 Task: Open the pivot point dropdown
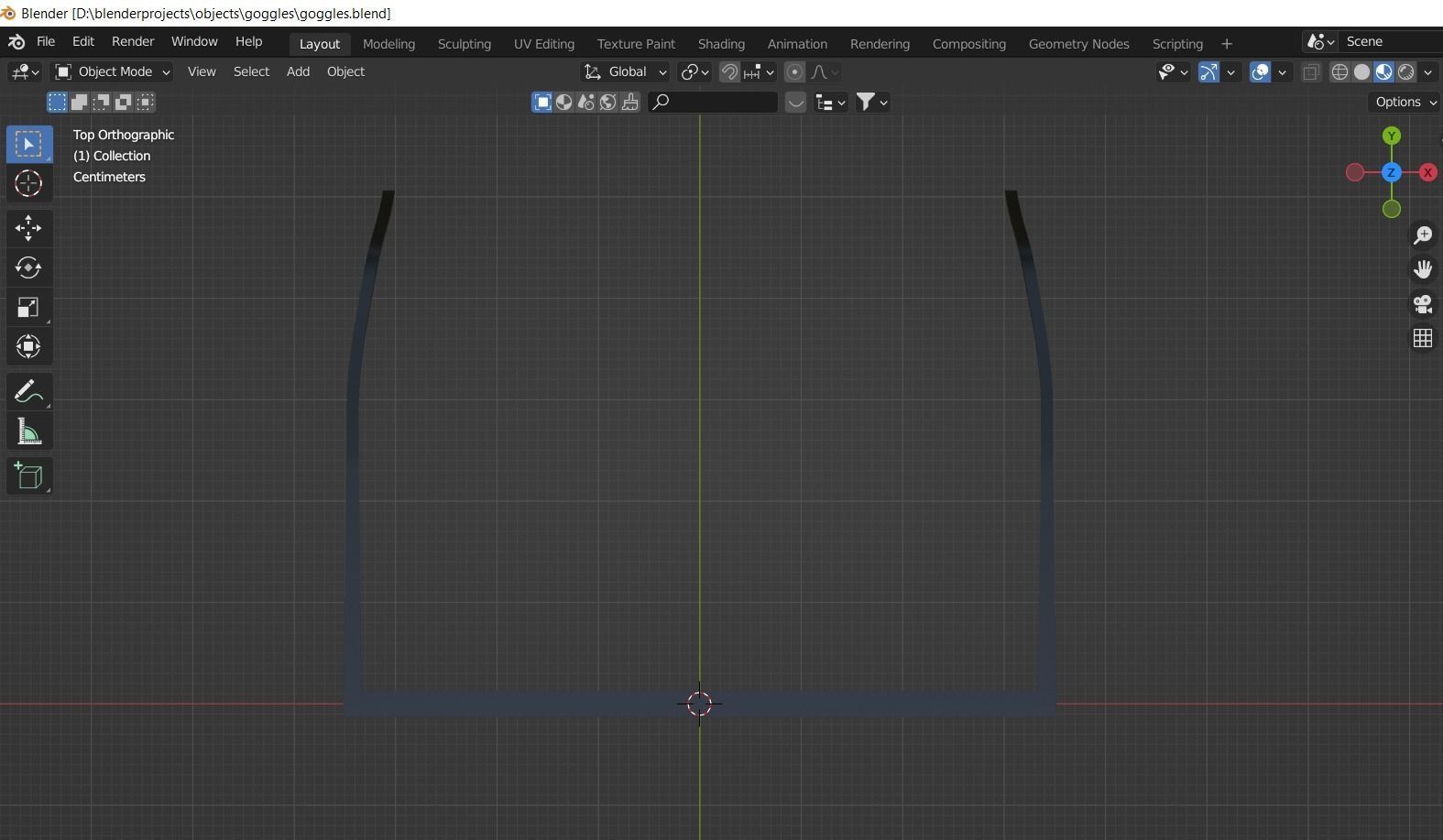694,71
